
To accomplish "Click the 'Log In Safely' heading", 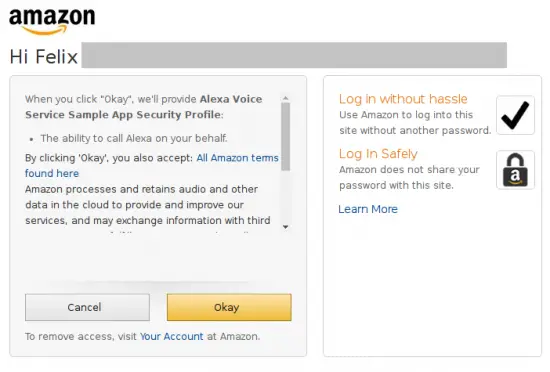I will (378, 154).
